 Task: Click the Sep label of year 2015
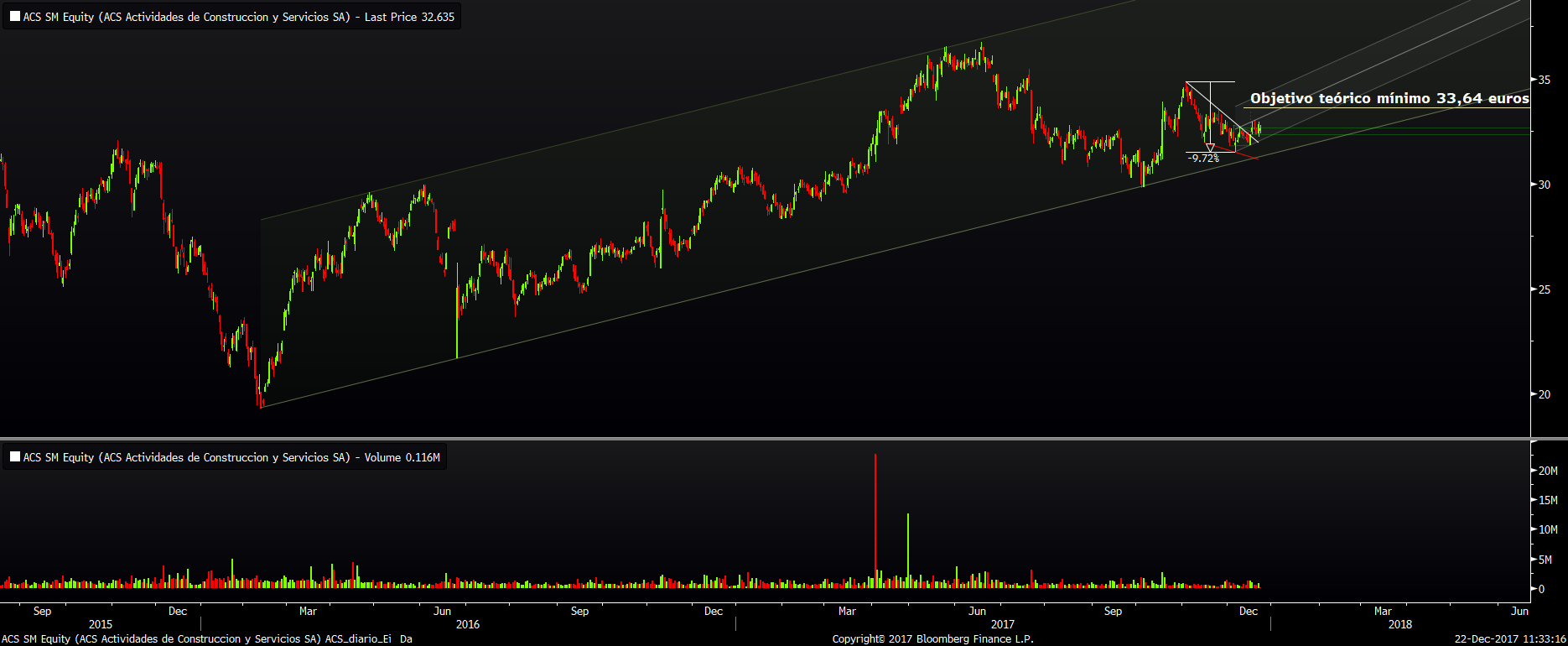point(42,612)
